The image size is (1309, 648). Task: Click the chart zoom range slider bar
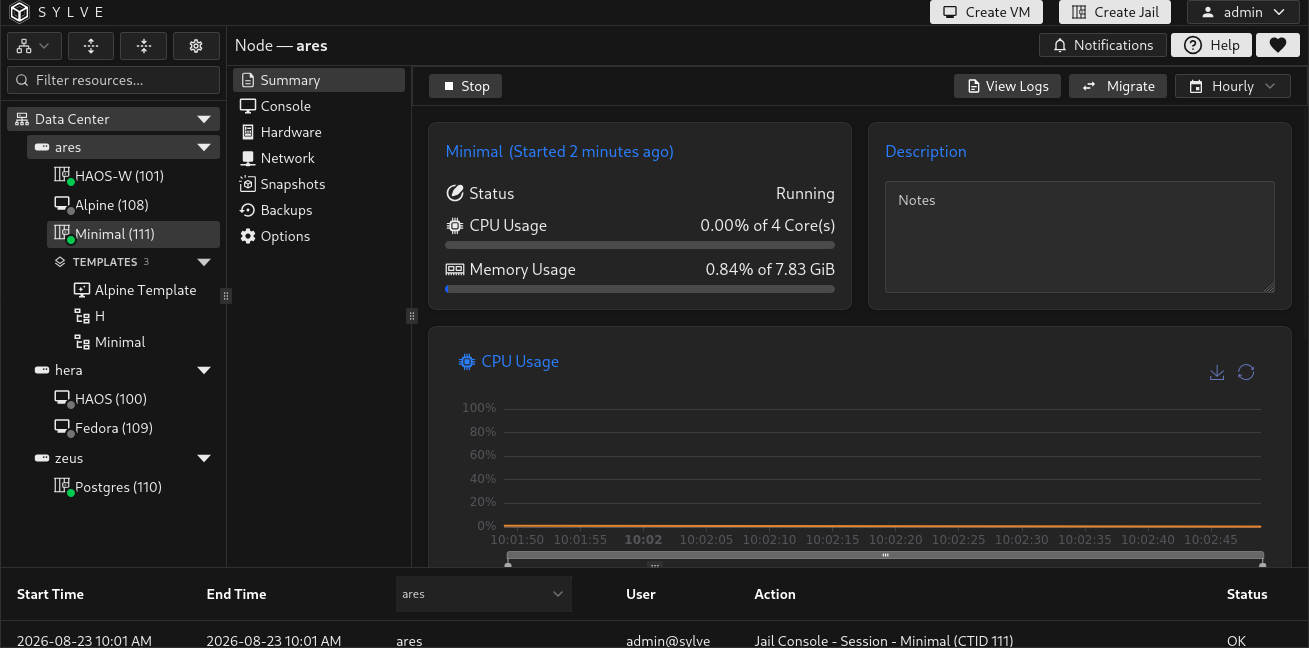point(885,555)
